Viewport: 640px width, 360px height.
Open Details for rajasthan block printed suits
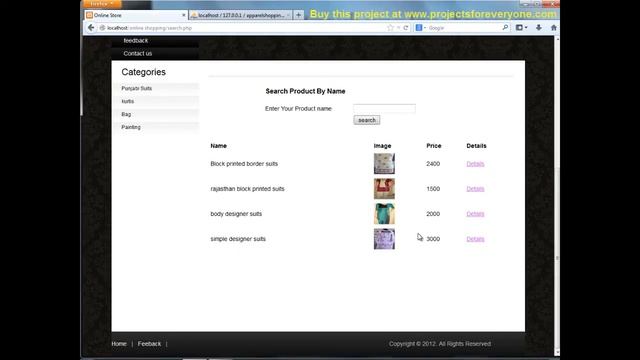(x=475, y=189)
